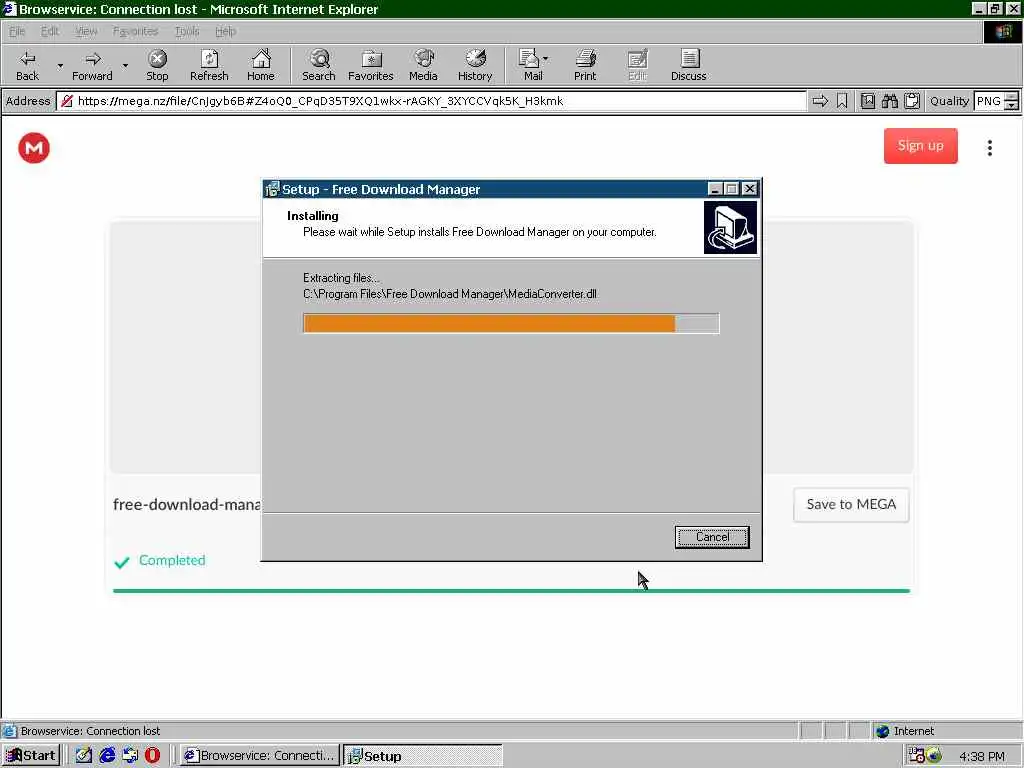Screen dimensions: 1024x768
Task: Click the bookmarks book icon in address toolbar
Action: coord(868,101)
